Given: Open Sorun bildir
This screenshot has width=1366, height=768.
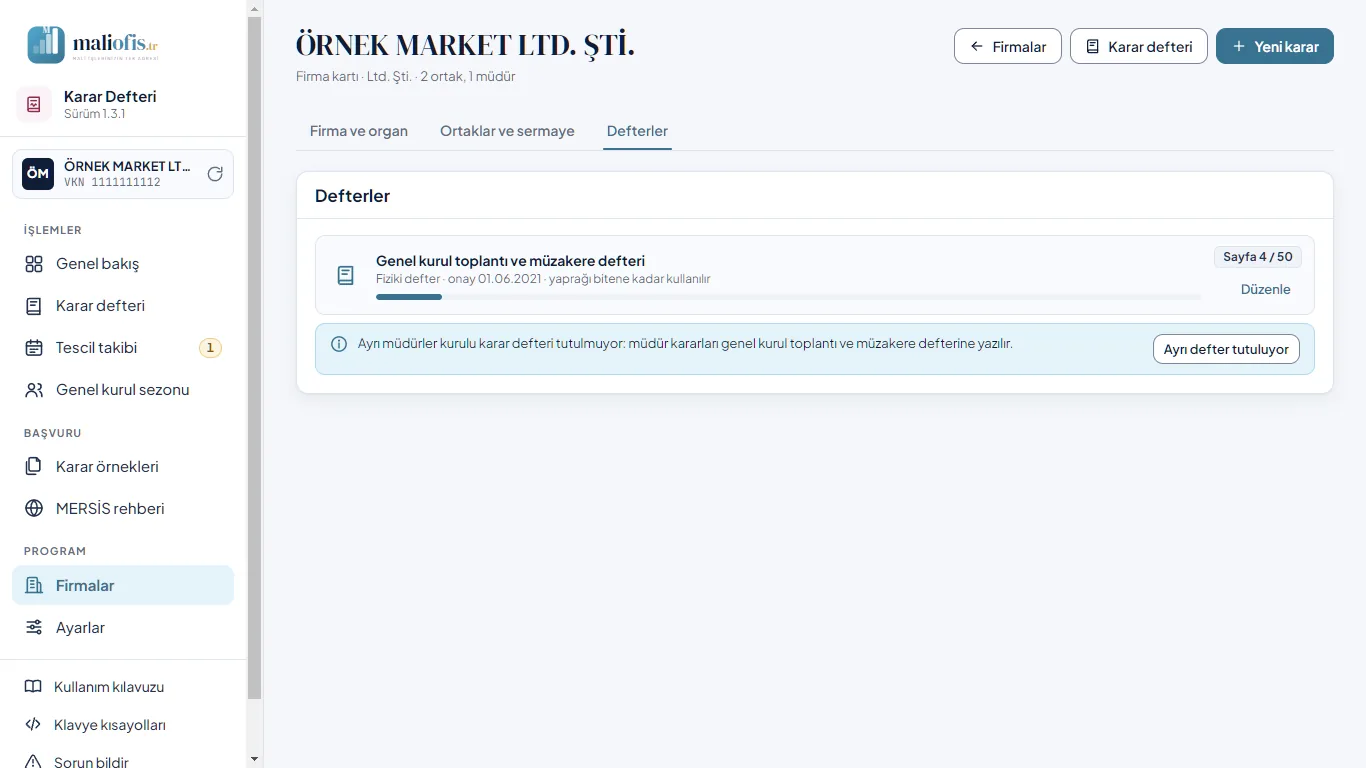Looking at the screenshot, I should point(123,762).
